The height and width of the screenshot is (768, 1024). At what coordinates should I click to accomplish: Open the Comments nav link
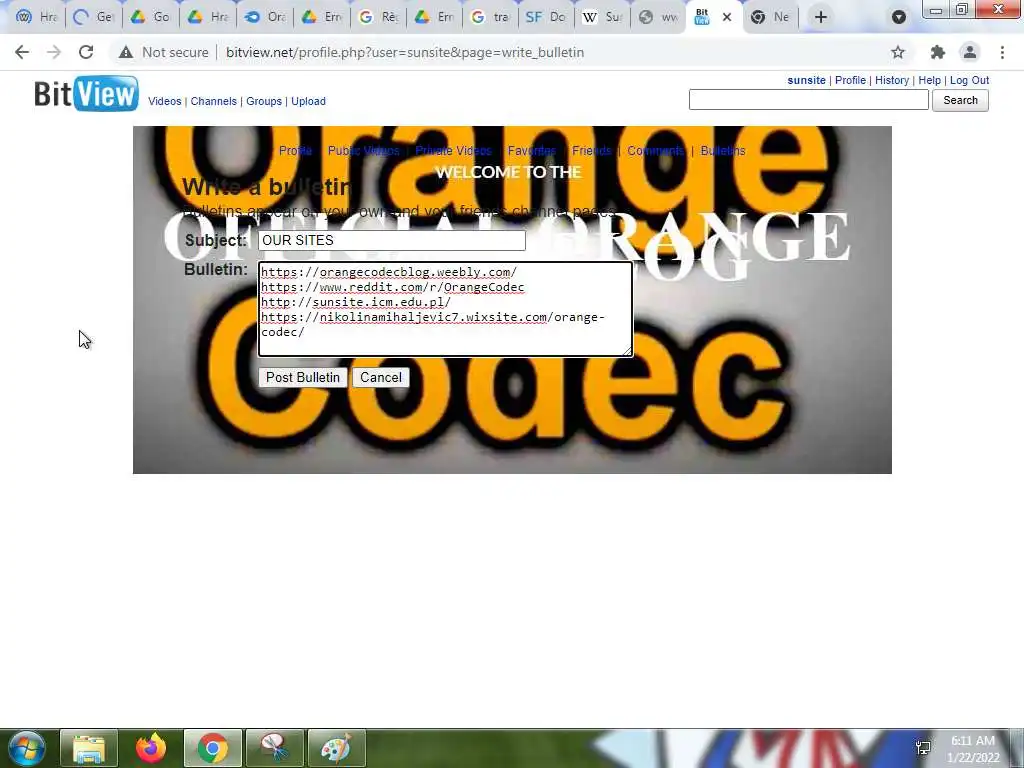pos(656,151)
